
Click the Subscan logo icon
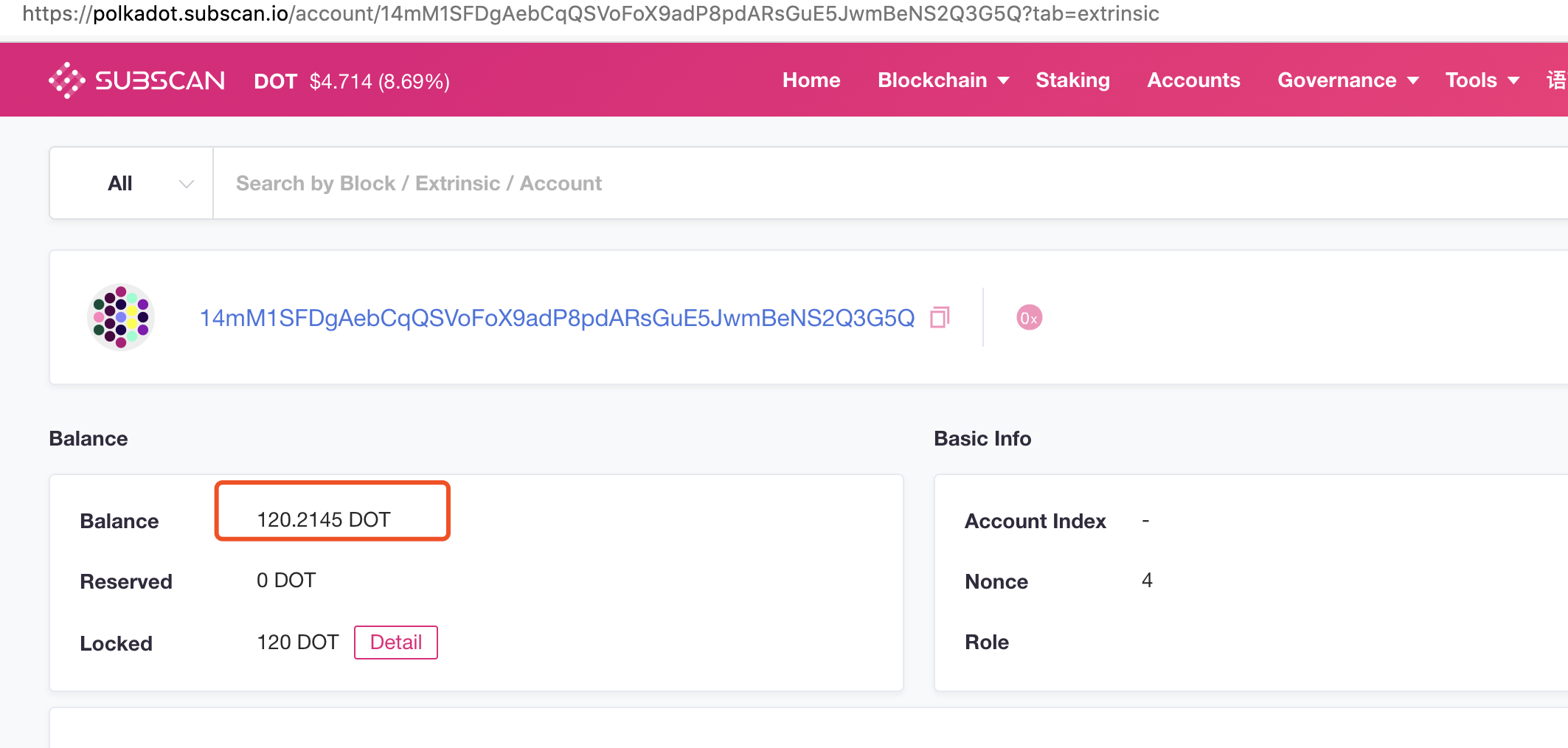pos(66,80)
